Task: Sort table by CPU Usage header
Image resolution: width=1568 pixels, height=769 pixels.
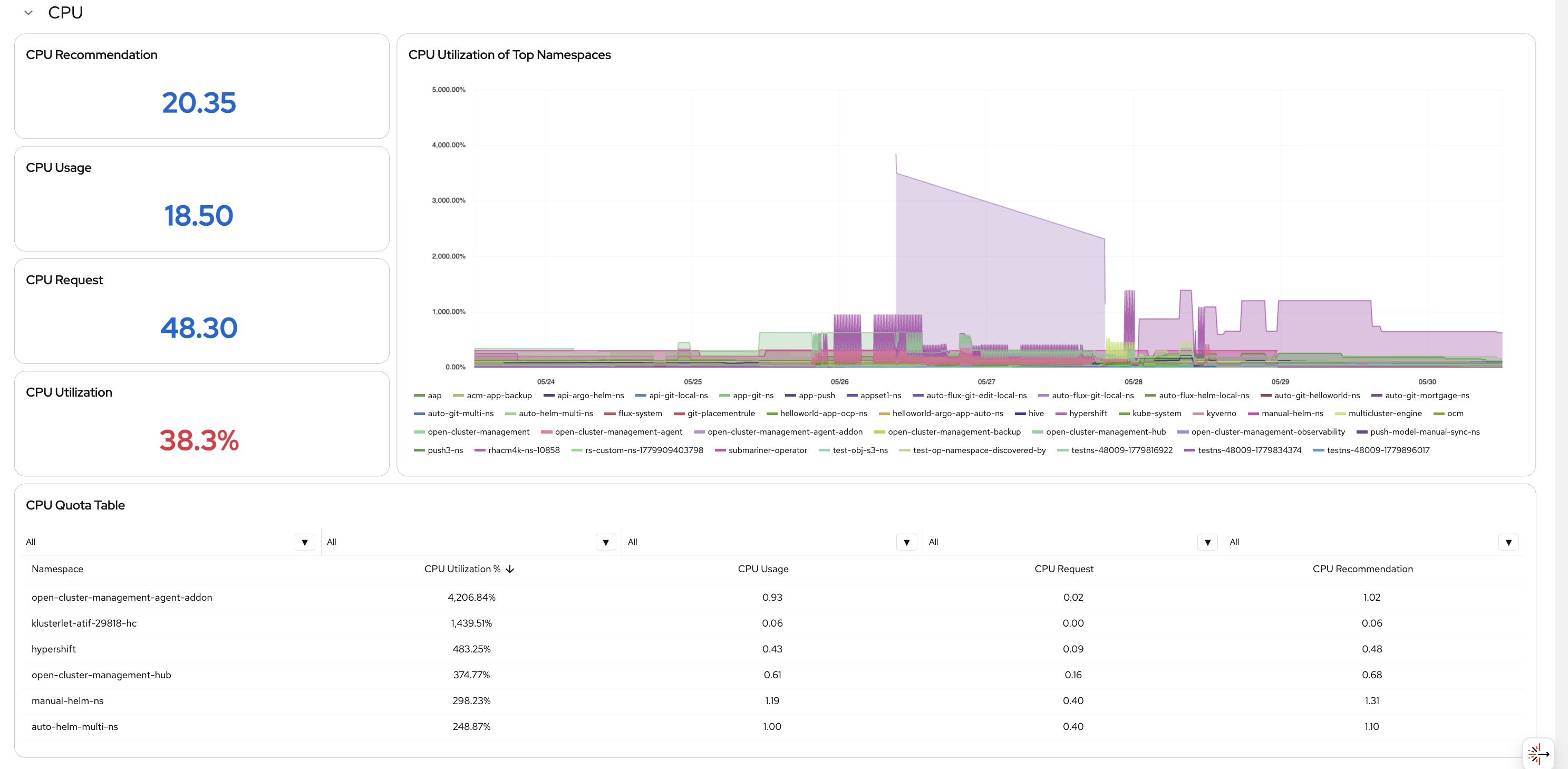Action: (763, 569)
